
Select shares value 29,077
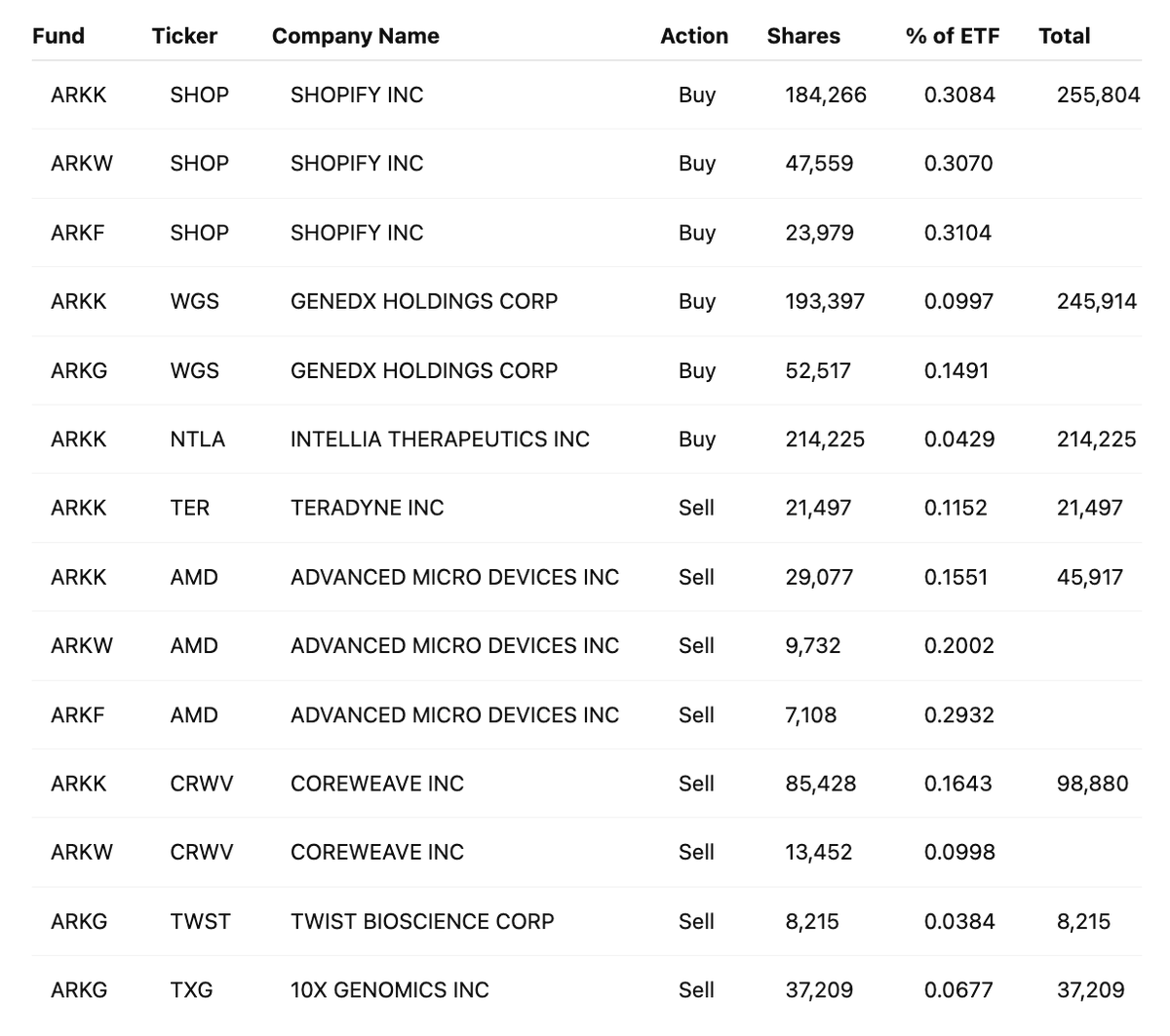[x=819, y=577]
